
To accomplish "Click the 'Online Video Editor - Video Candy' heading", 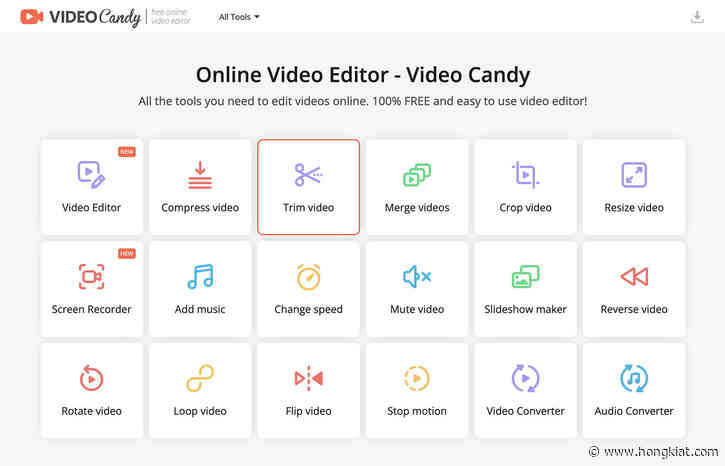I will point(363,75).
